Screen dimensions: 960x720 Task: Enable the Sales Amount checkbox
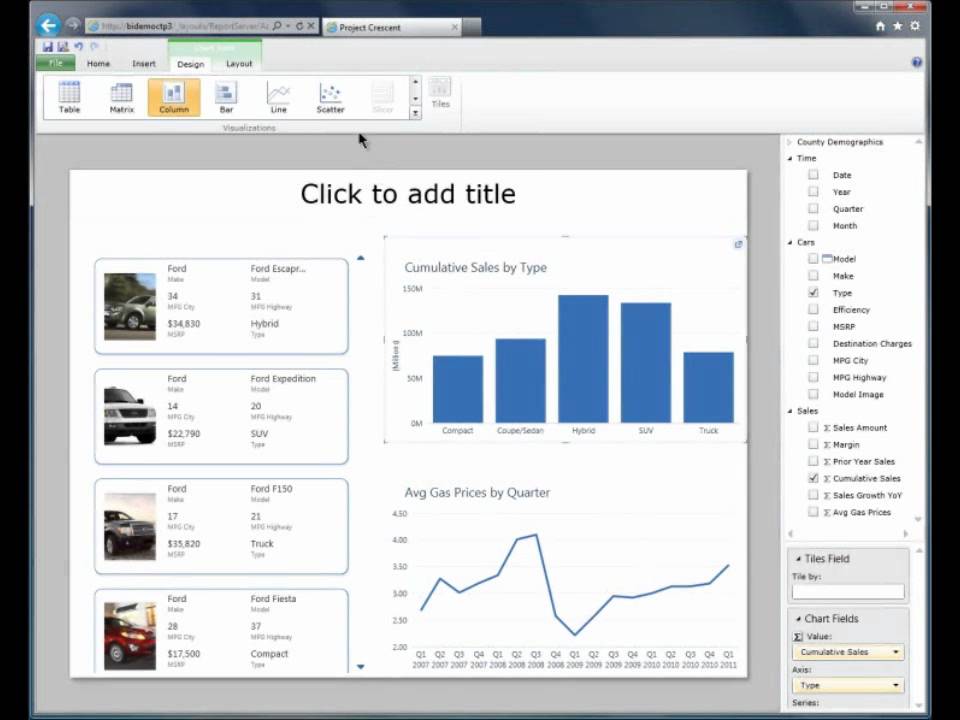click(x=813, y=427)
